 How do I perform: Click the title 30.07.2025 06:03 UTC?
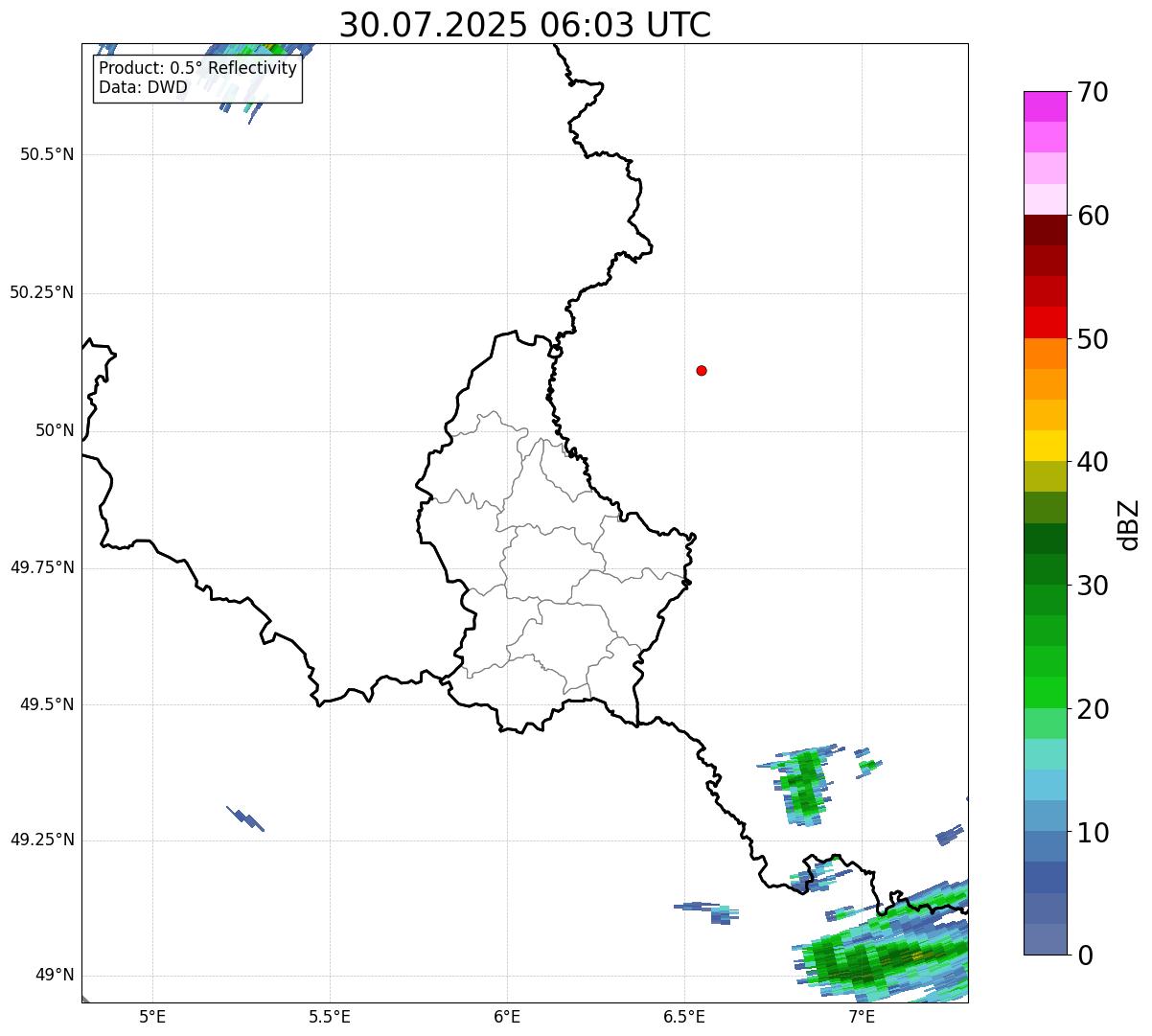pyautogui.click(x=525, y=25)
